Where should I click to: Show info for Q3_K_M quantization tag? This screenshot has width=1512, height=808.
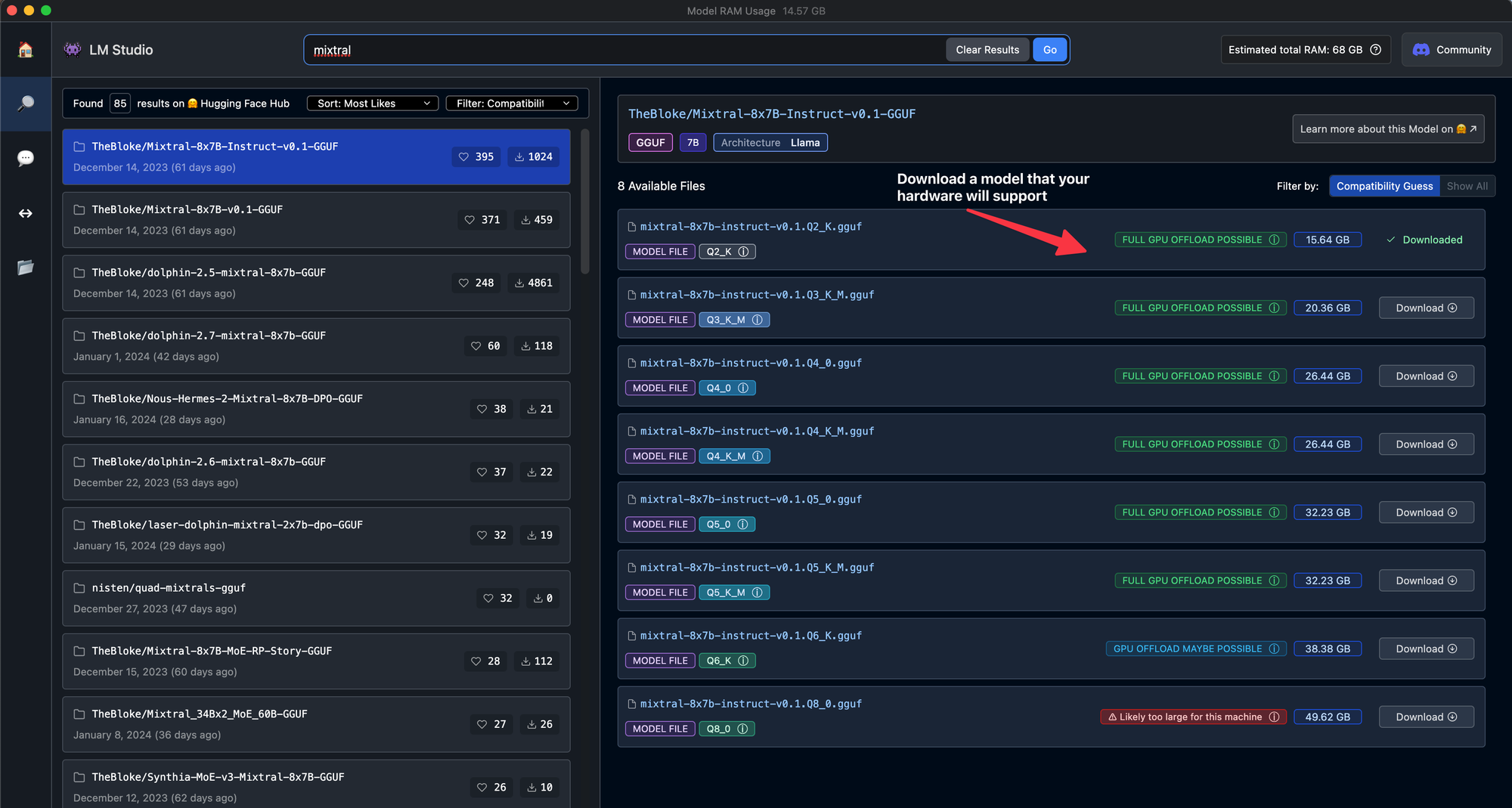tap(757, 320)
